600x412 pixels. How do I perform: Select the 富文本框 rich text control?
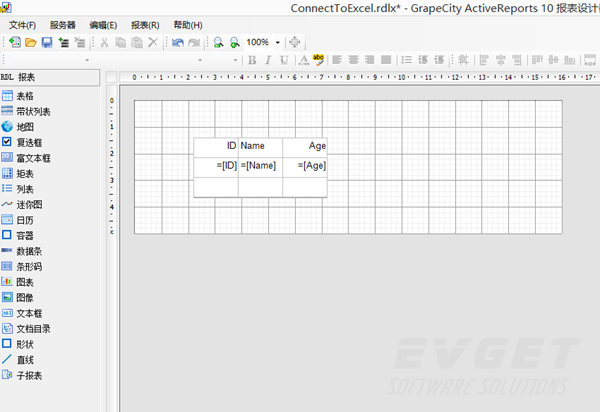click(26, 158)
